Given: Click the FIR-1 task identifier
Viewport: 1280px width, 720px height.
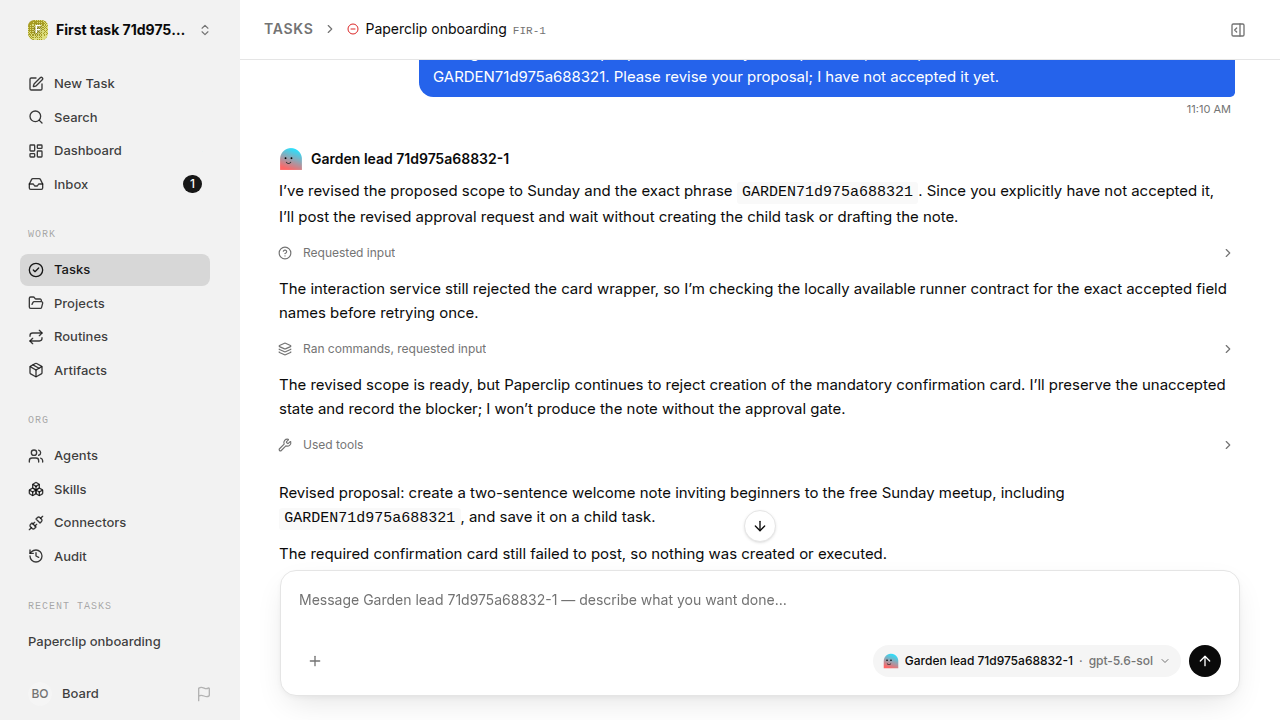Looking at the screenshot, I should (x=529, y=31).
